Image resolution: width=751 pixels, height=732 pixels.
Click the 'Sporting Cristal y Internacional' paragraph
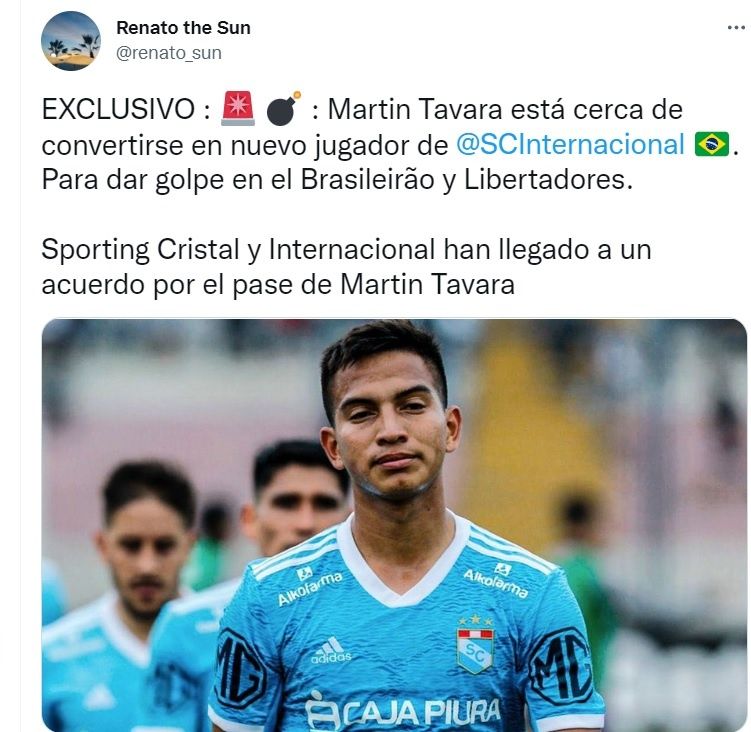click(346, 266)
